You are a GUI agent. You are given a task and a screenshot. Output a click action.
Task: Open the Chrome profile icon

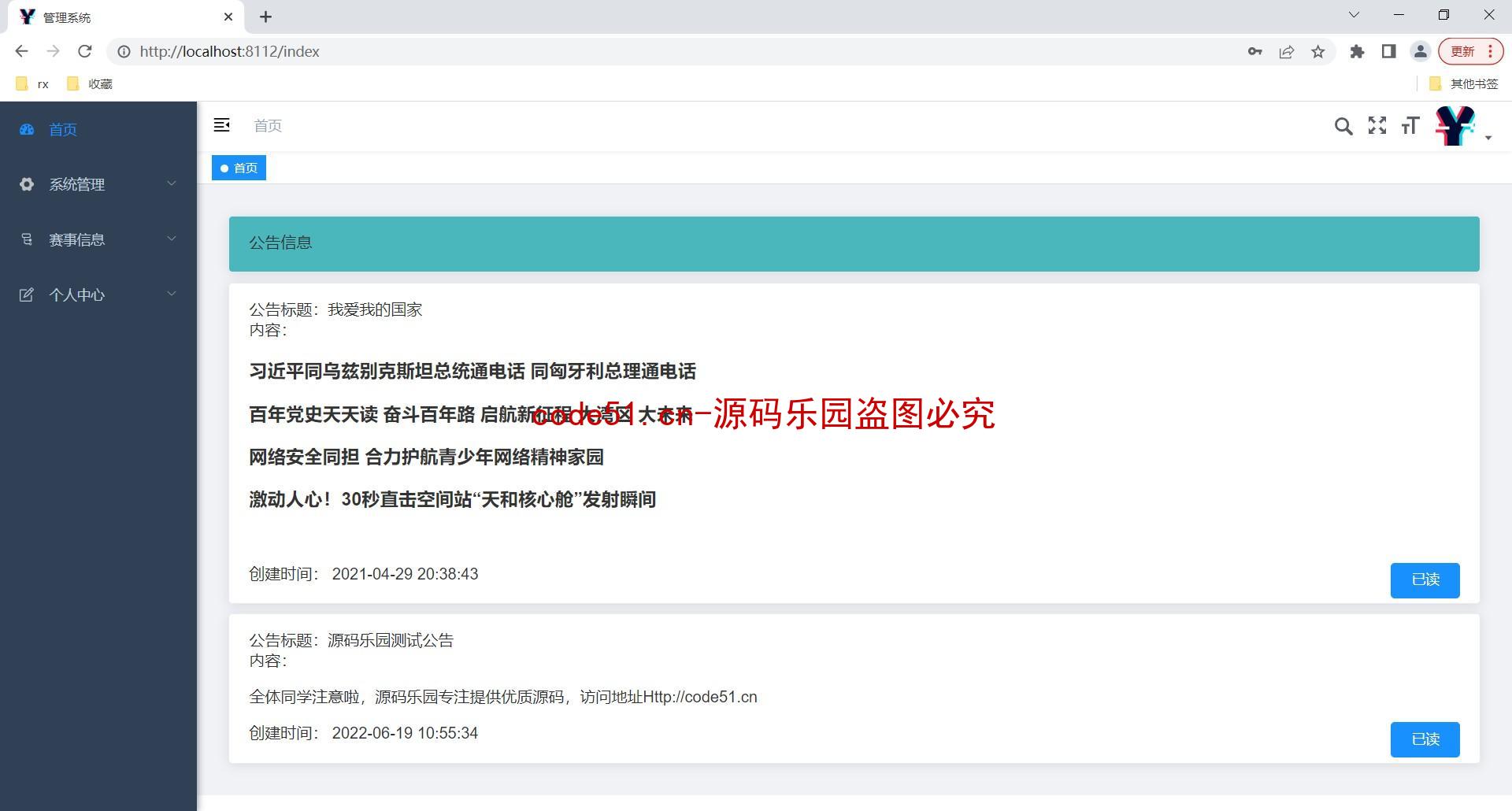click(1421, 51)
